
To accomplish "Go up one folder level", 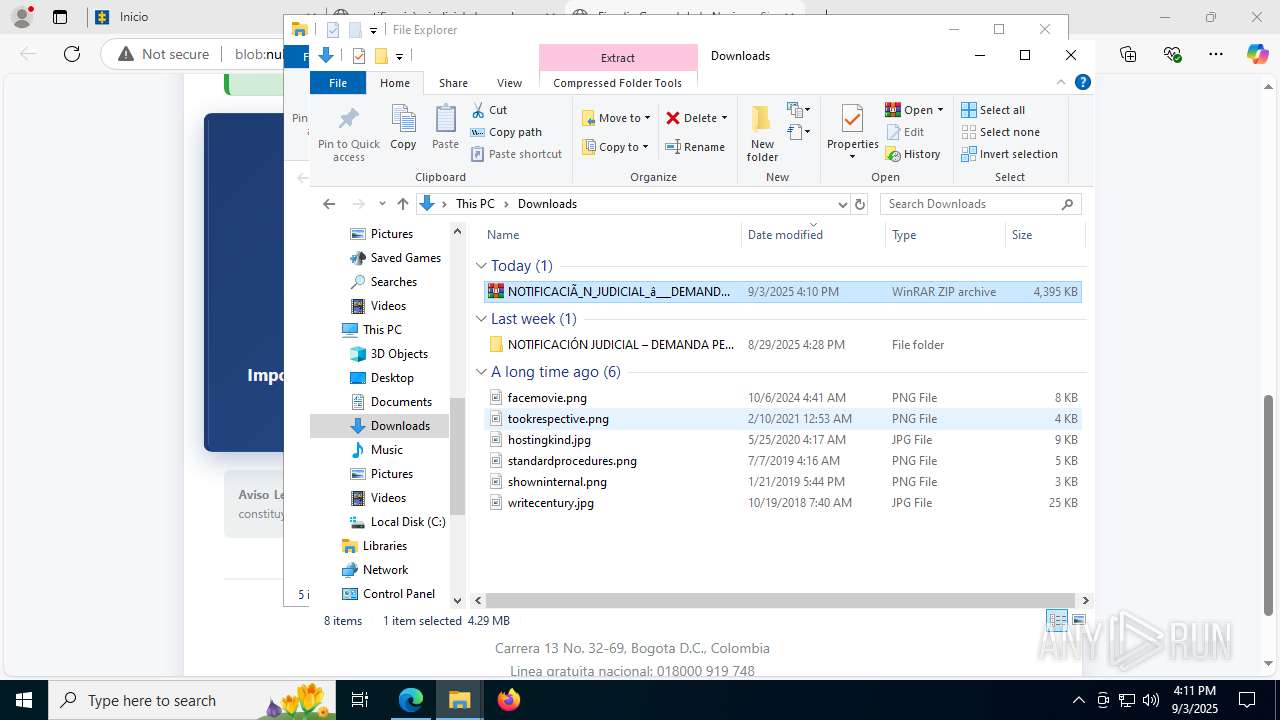I will [402, 204].
